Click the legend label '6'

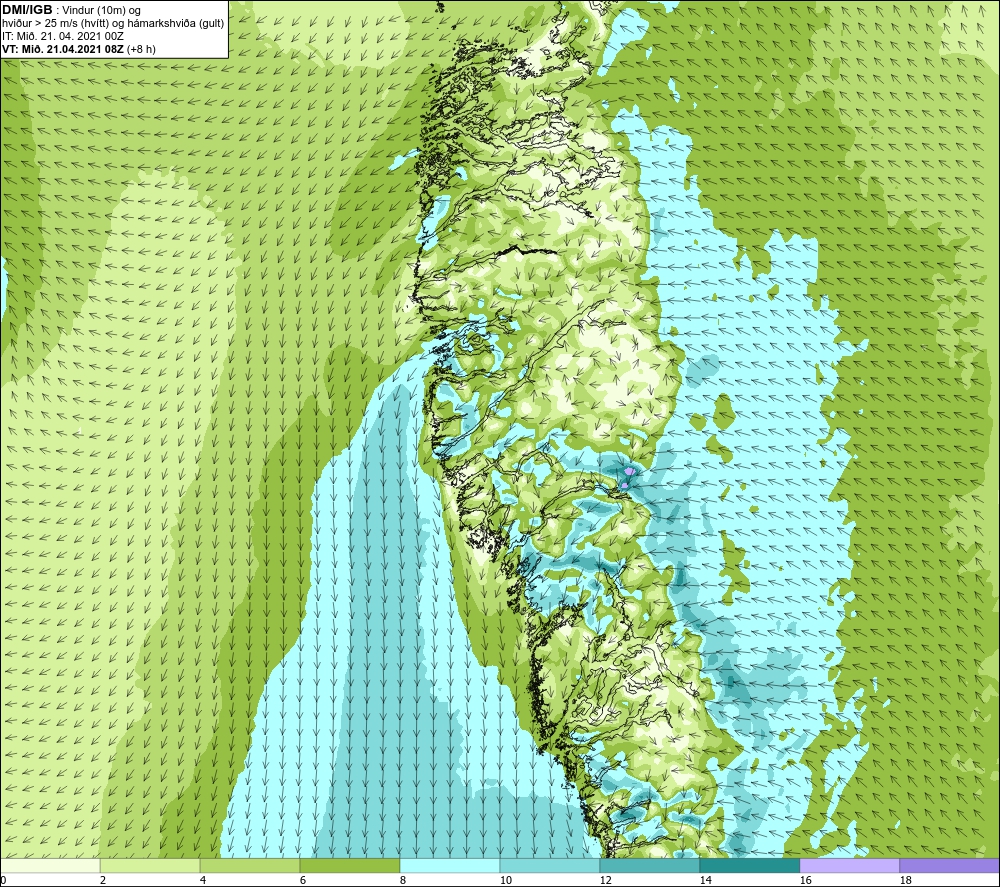303,881
